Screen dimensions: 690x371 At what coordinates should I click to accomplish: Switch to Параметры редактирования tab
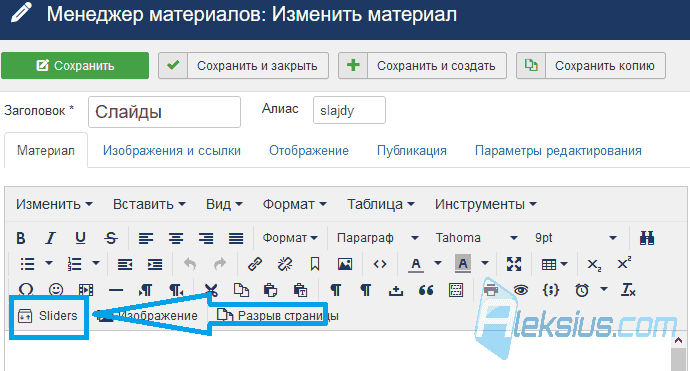(558, 151)
